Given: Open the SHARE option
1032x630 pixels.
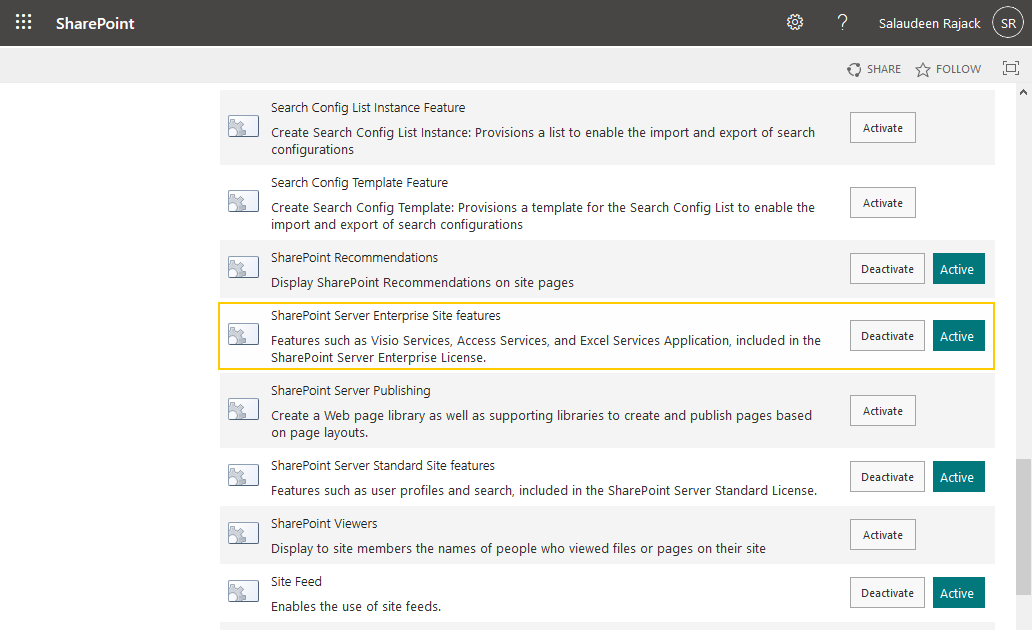Looking at the screenshot, I should pyautogui.click(x=874, y=69).
